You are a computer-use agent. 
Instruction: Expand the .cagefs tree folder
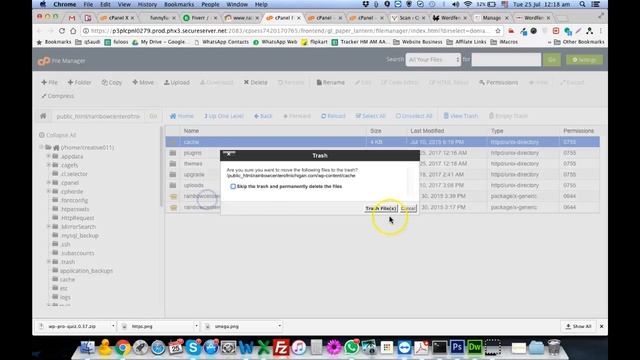tap(49, 165)
